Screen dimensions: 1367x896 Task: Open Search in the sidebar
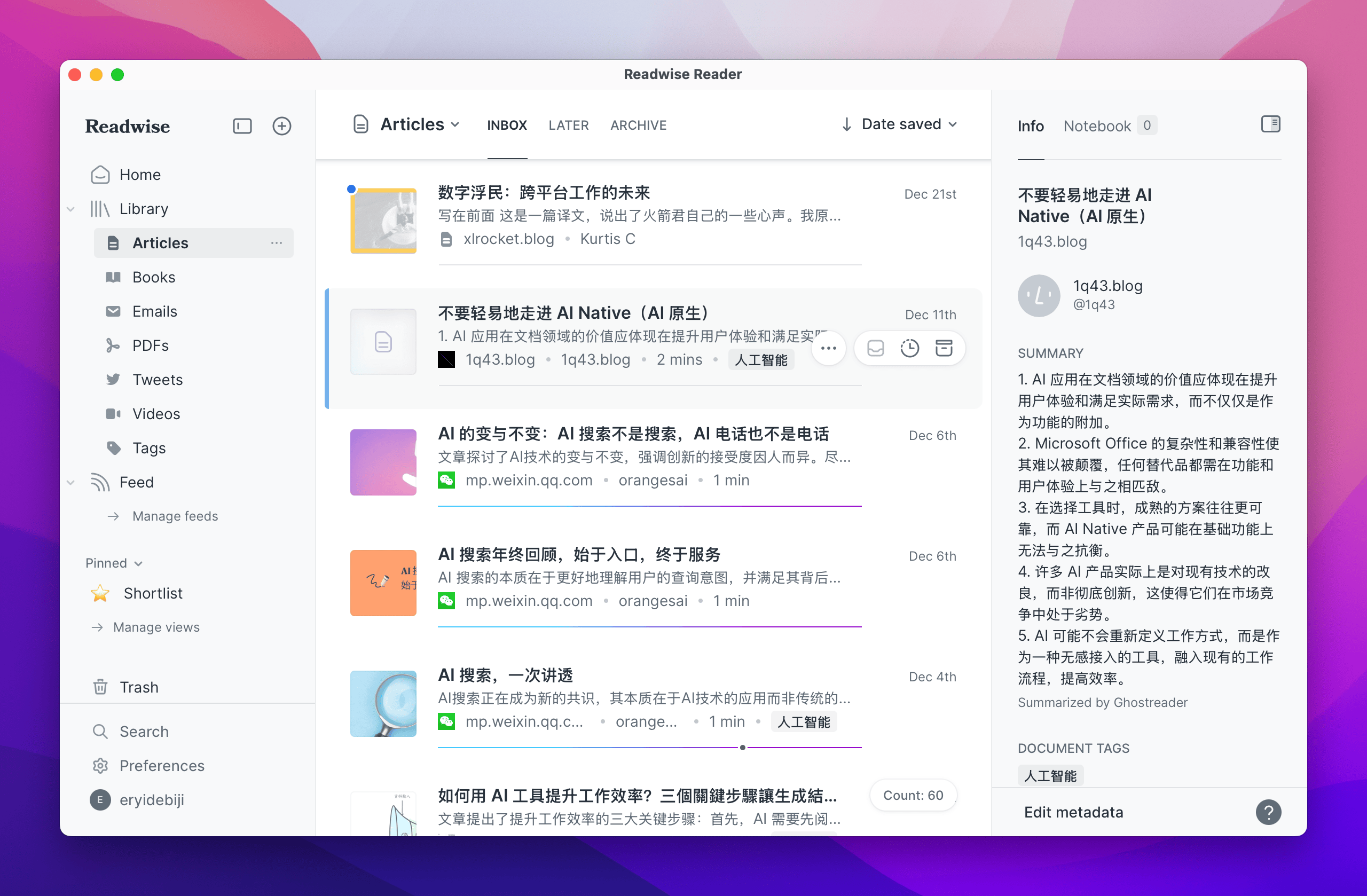click(x=144, y=732)
